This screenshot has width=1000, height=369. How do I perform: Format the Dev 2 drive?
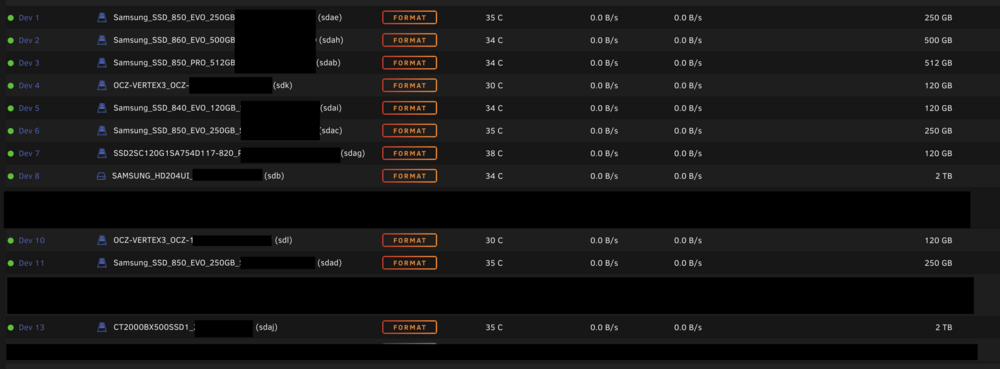click(409, 40)
